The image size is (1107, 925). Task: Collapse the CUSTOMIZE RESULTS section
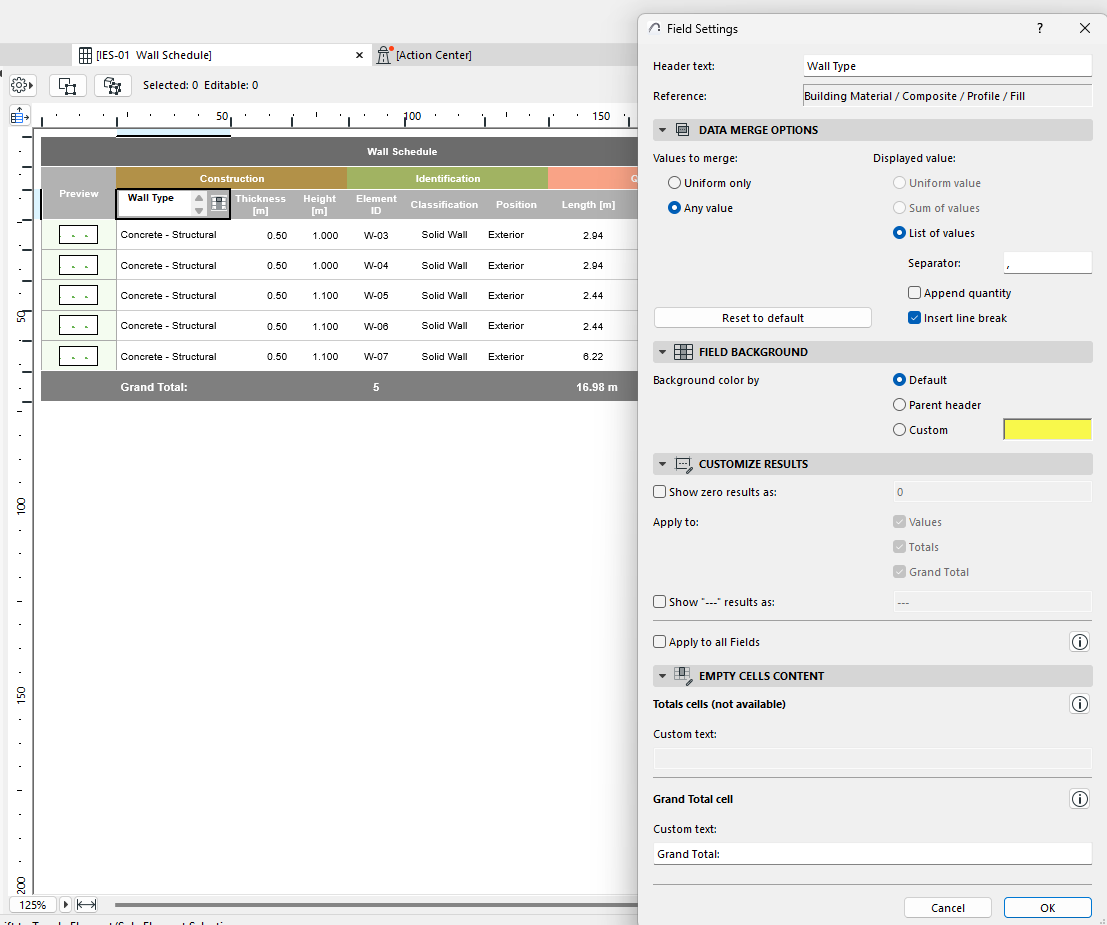pos(661,463)
